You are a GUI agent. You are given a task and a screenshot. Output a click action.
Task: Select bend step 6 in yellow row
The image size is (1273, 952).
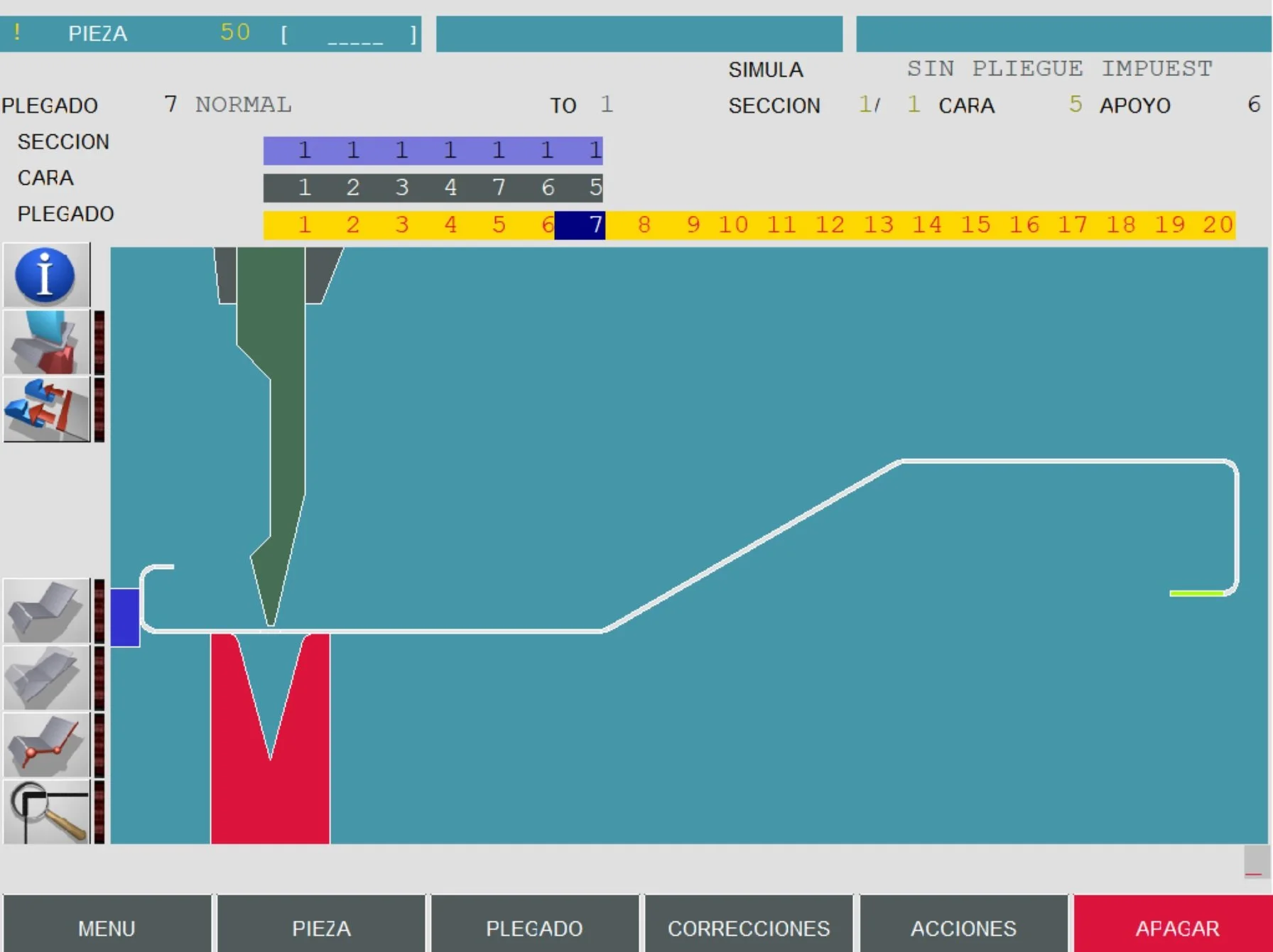coord(547,225)
